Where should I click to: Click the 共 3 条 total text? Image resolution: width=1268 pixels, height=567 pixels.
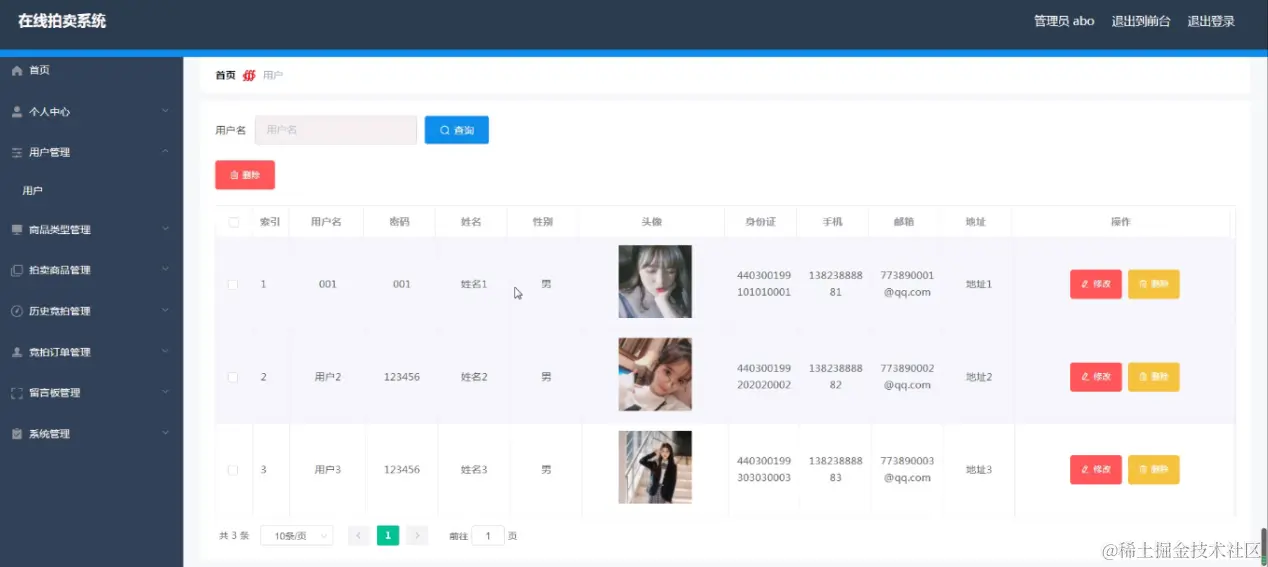pos(234,536)
